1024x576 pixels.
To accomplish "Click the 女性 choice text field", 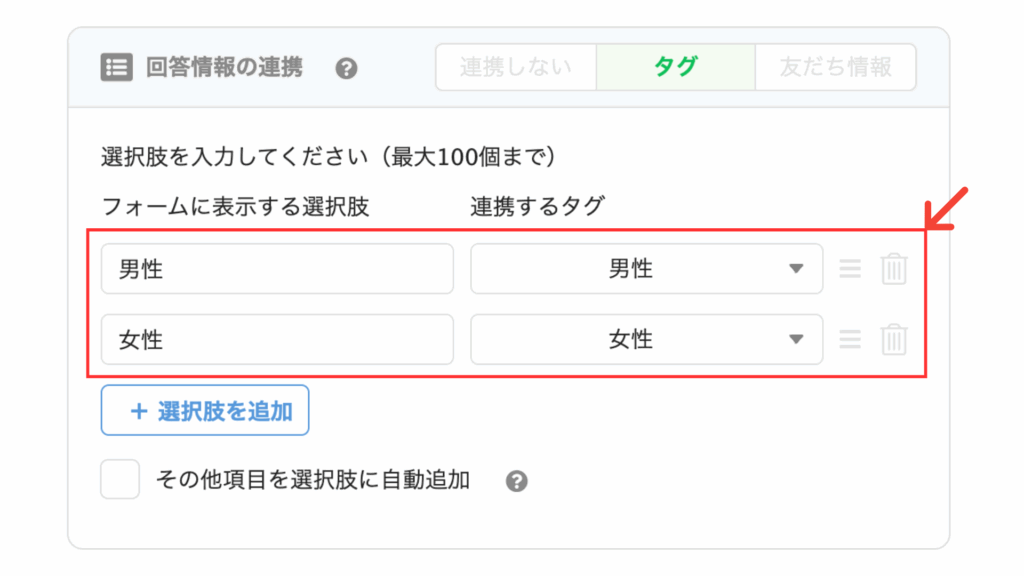I will click(278, 339).
